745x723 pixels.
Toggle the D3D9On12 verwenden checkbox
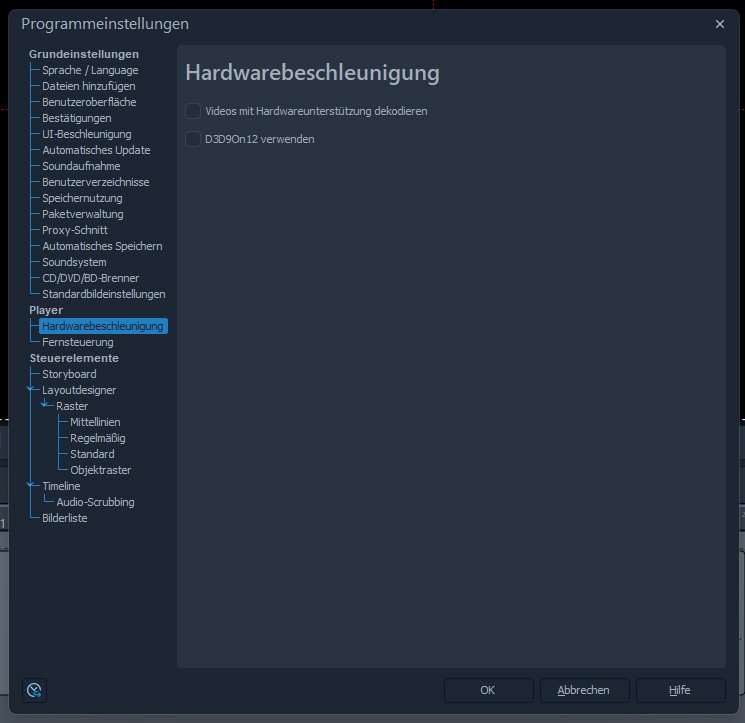[193, 139]
